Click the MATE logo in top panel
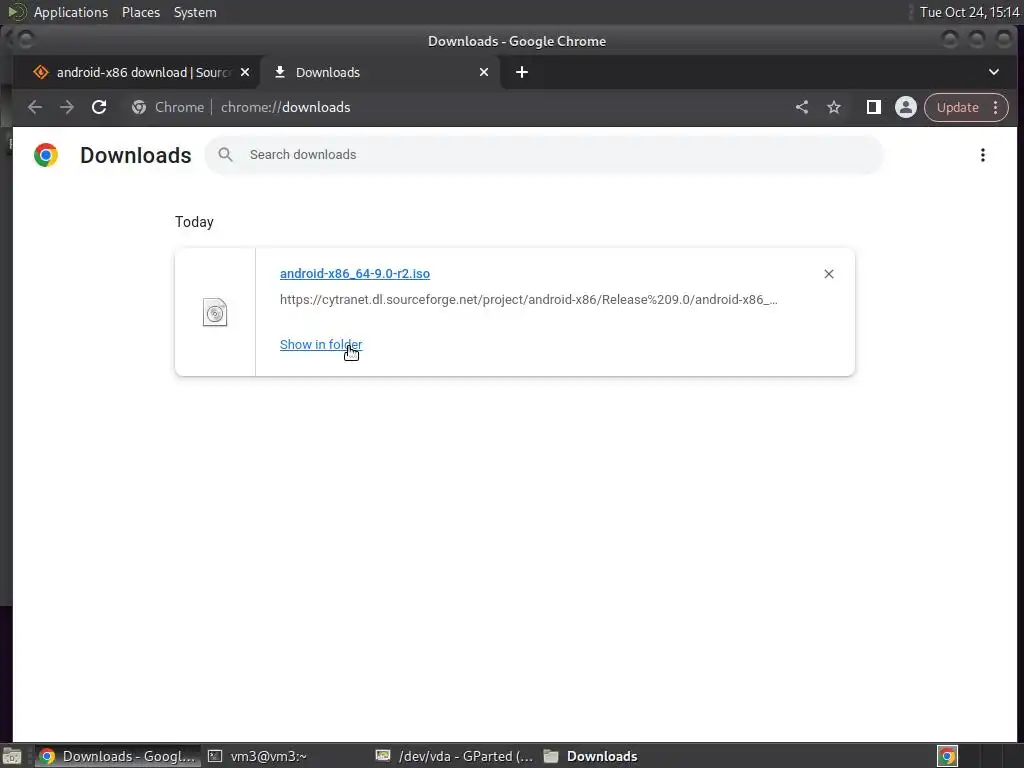 pyautogui.click(x=17, y=12)
